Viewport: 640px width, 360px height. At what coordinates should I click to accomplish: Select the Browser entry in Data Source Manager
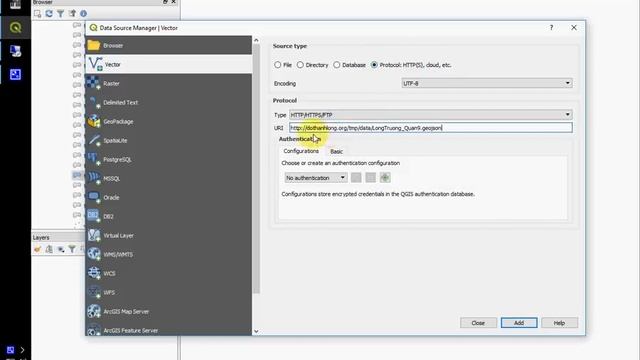pos(169,45)
